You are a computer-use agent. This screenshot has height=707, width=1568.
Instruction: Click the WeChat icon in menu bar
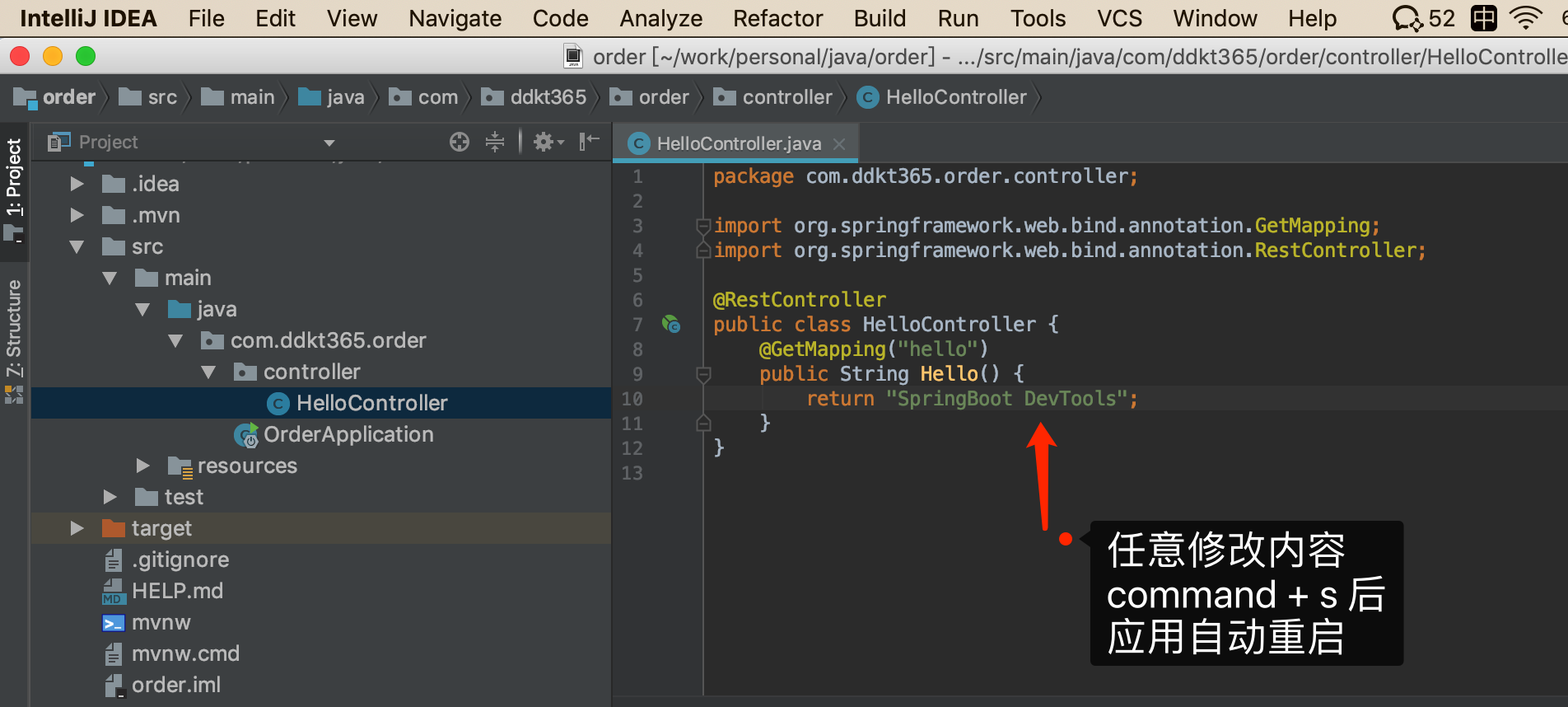(1407, 18)
